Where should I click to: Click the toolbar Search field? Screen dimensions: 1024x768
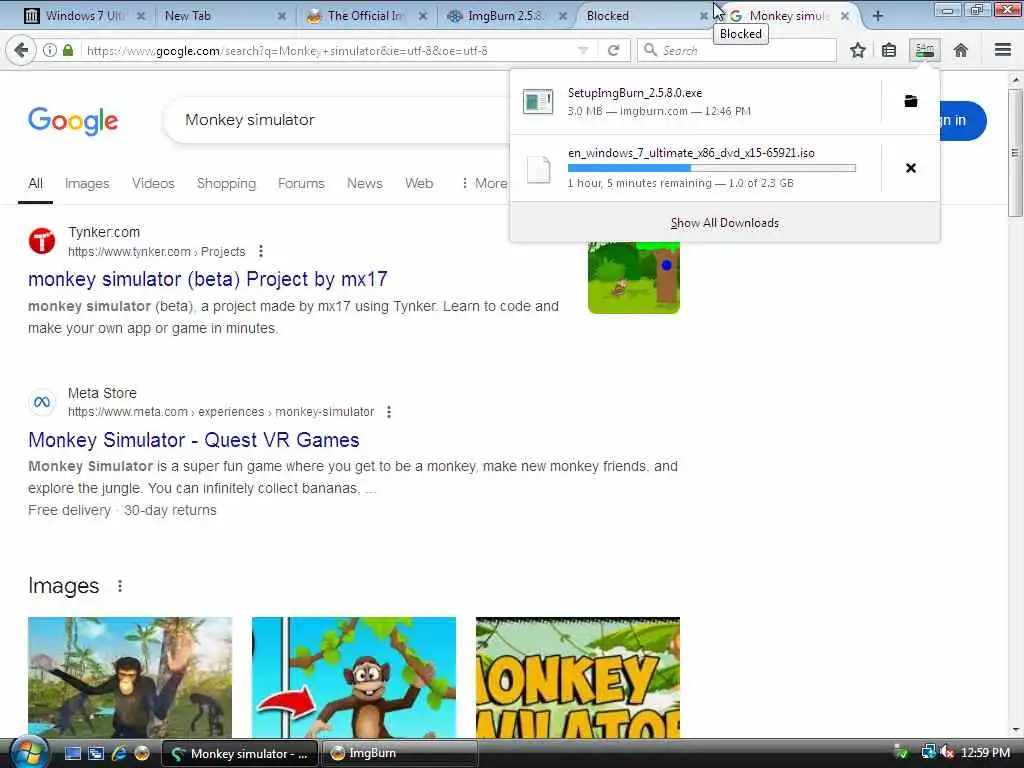coord(737,50)
